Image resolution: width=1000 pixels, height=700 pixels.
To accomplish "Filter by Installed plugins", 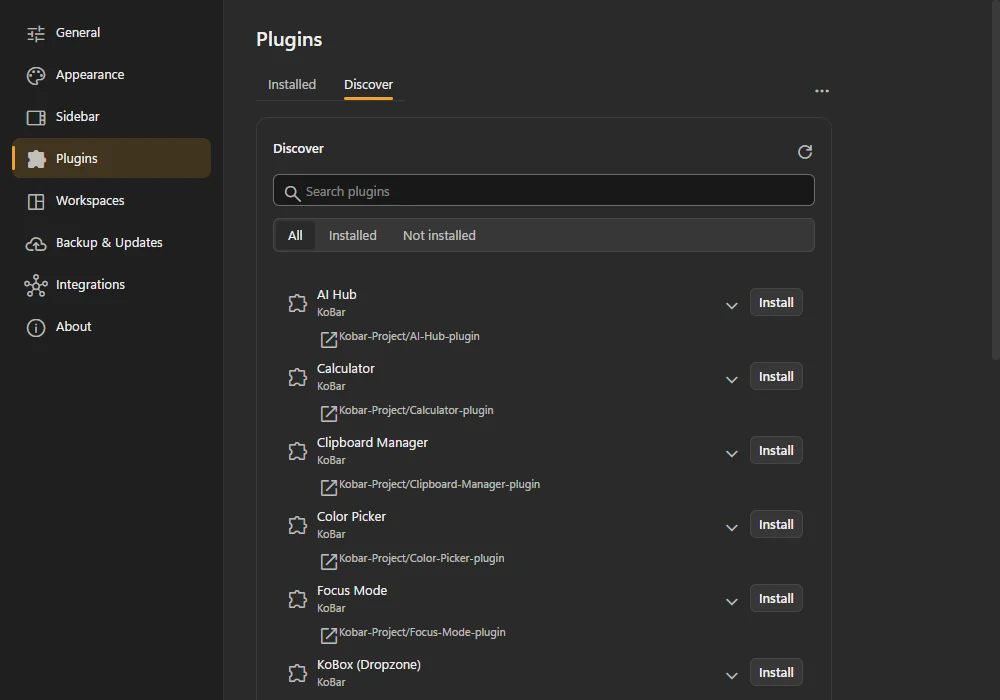I will pos(353,235).
